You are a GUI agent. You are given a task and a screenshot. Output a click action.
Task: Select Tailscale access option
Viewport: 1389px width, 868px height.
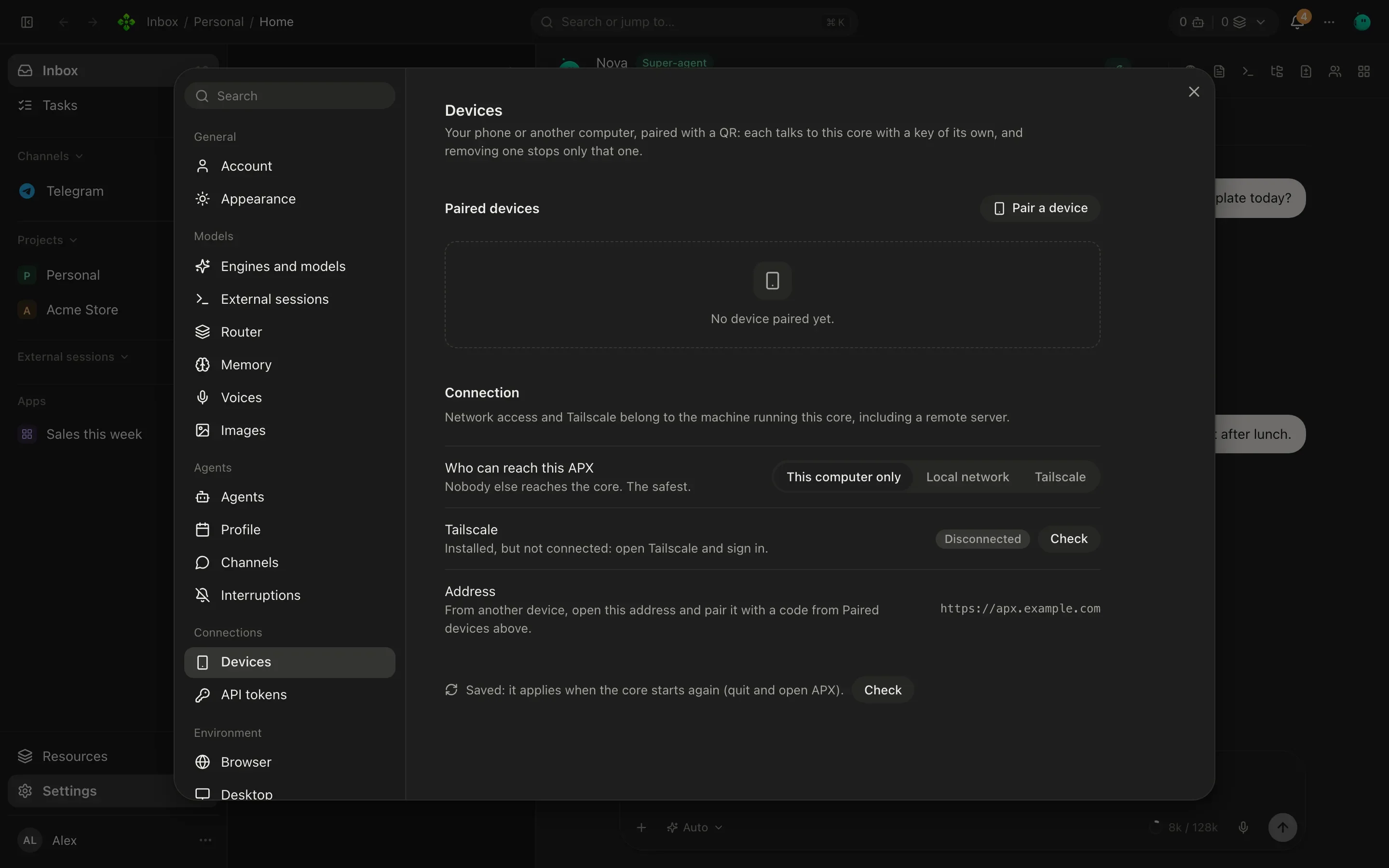1060,477
